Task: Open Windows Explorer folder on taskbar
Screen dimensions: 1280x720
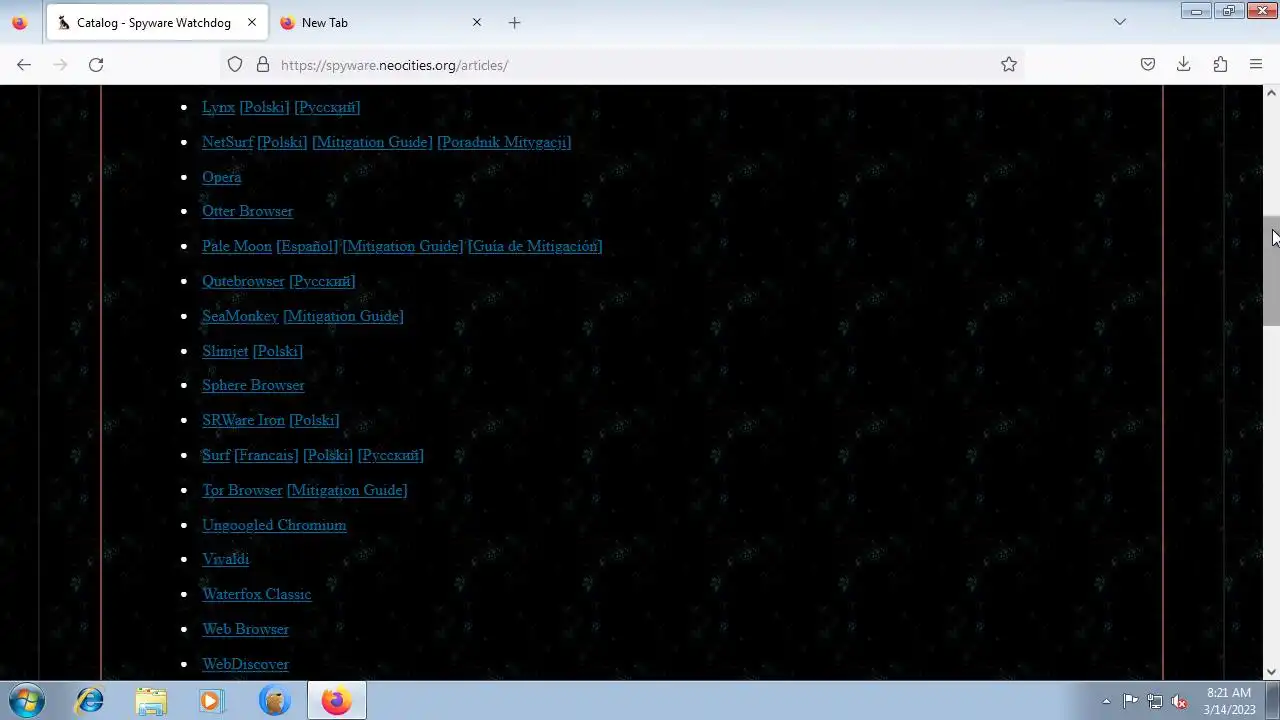Action: (x=151, y=701)
